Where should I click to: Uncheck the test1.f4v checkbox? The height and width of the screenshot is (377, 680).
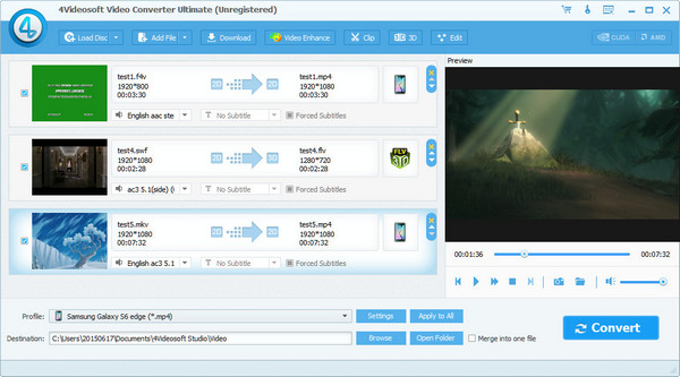25,93
